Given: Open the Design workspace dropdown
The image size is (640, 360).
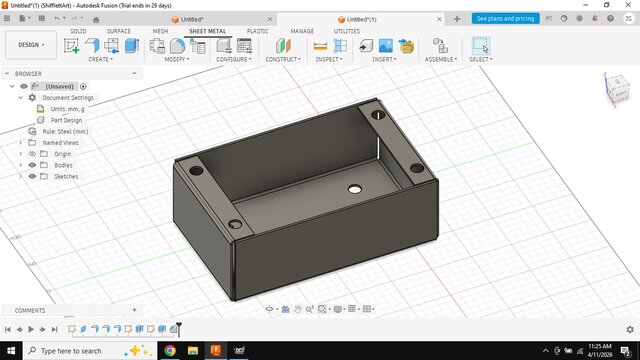Looking at the screenshot, I should click(x=31, y=45).
